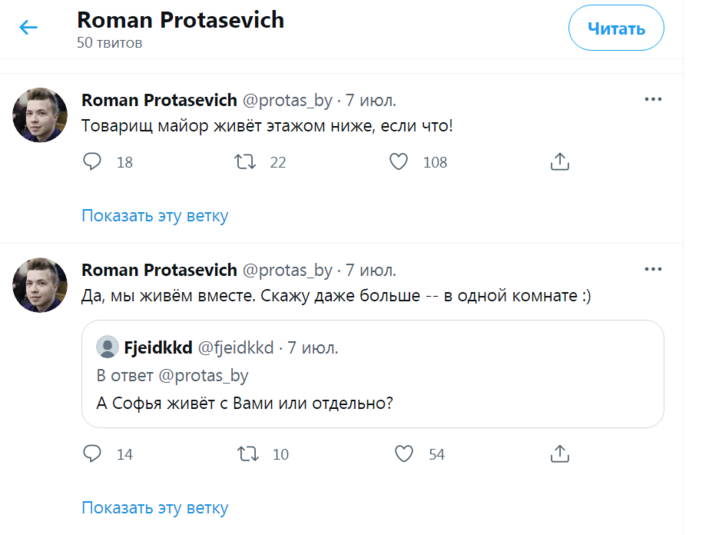
Task: Share the 'Товарищ майор' tweet
Action: [560, 161]
